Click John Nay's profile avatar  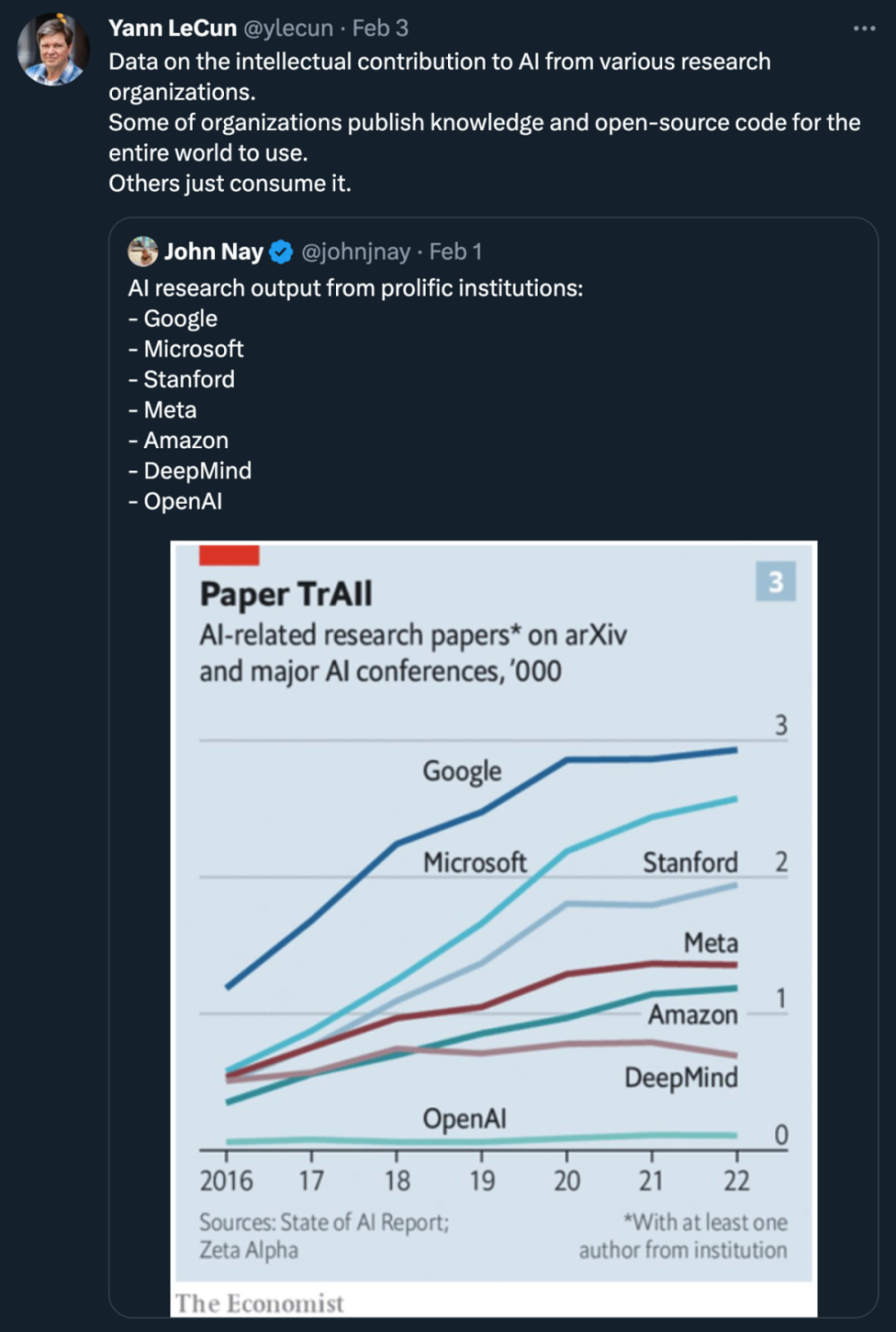[142, 253]
